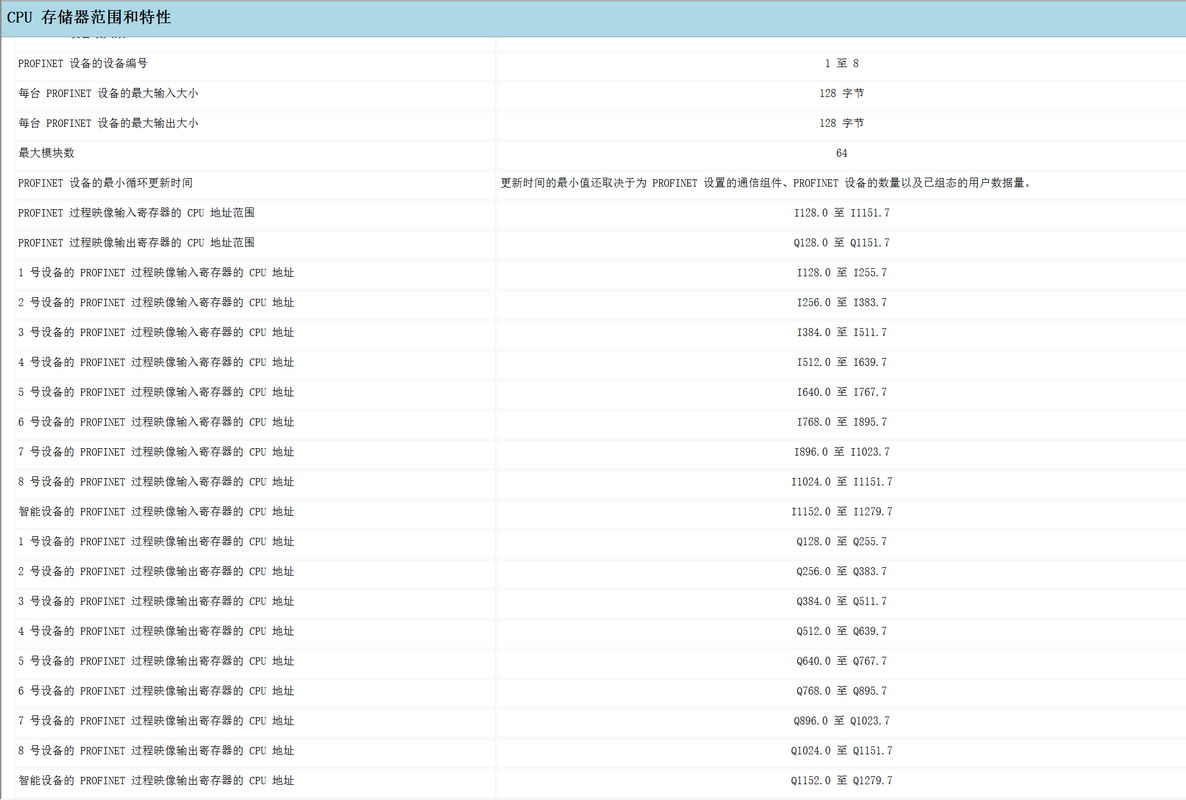Select '智能设备的 PROFINET 过程映像输出寄存器' label

[156, 780]
